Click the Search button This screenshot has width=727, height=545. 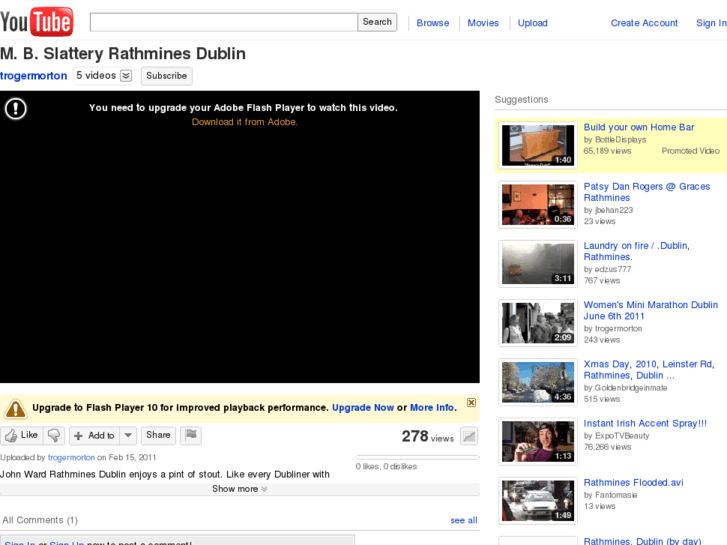[377, 22]
